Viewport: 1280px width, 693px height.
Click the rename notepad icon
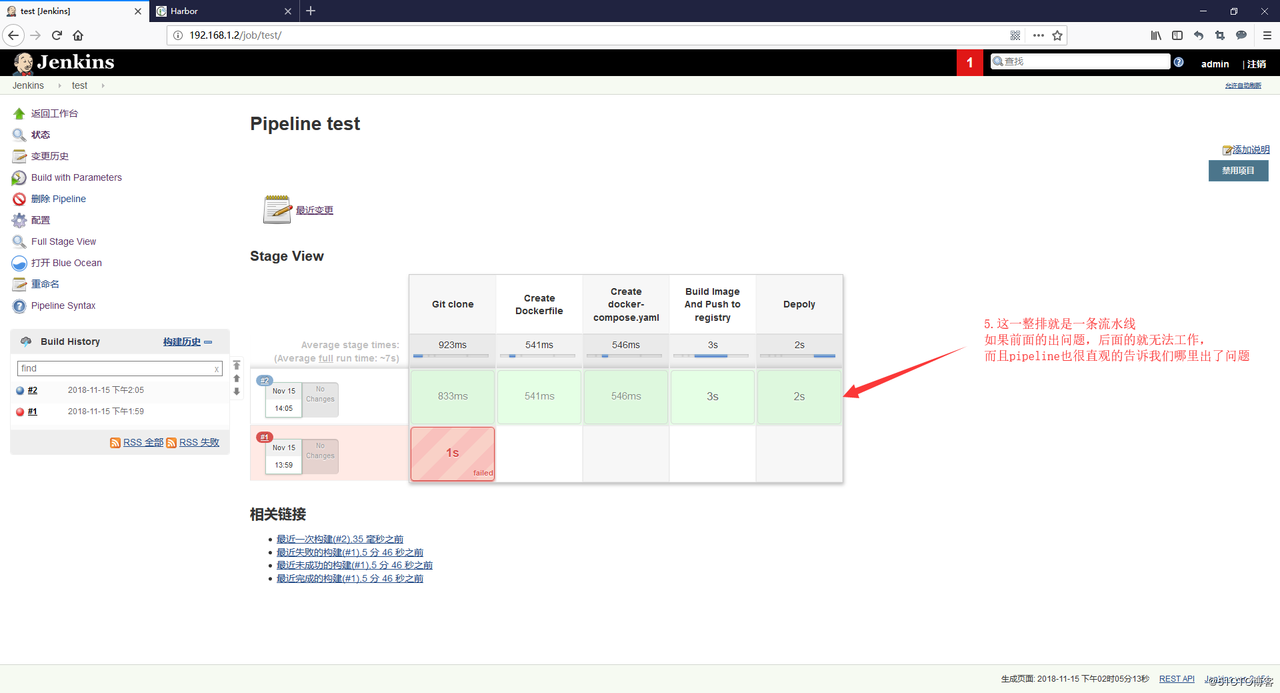click(x=19, y=284)
